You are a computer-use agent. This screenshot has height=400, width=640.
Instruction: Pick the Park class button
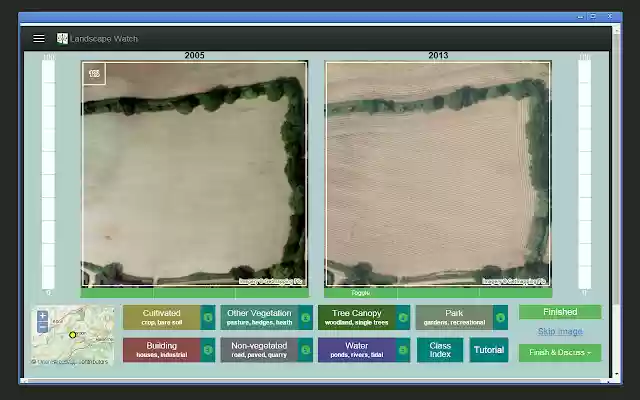pos(454,317)
